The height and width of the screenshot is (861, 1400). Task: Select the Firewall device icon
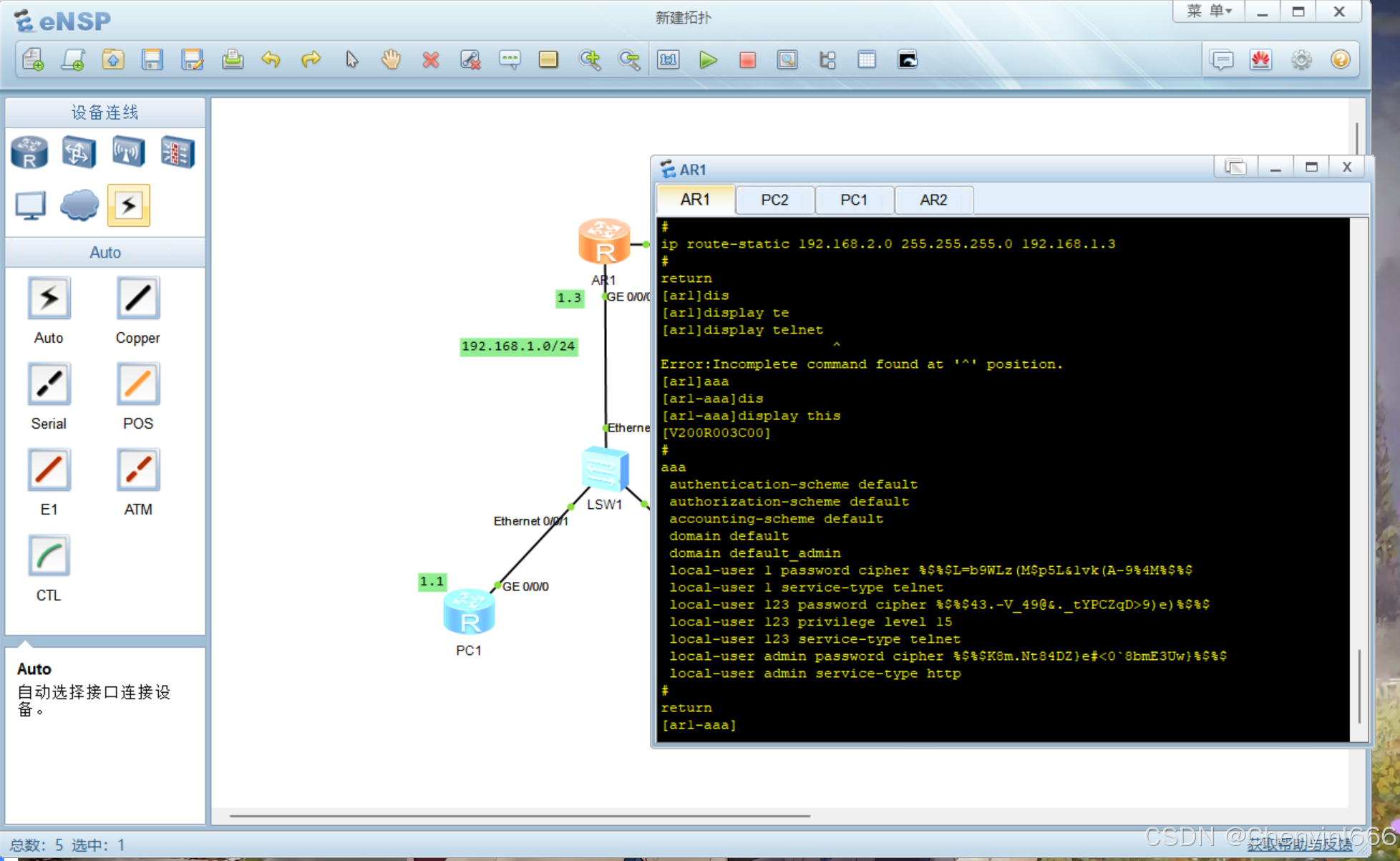[176, 152]
